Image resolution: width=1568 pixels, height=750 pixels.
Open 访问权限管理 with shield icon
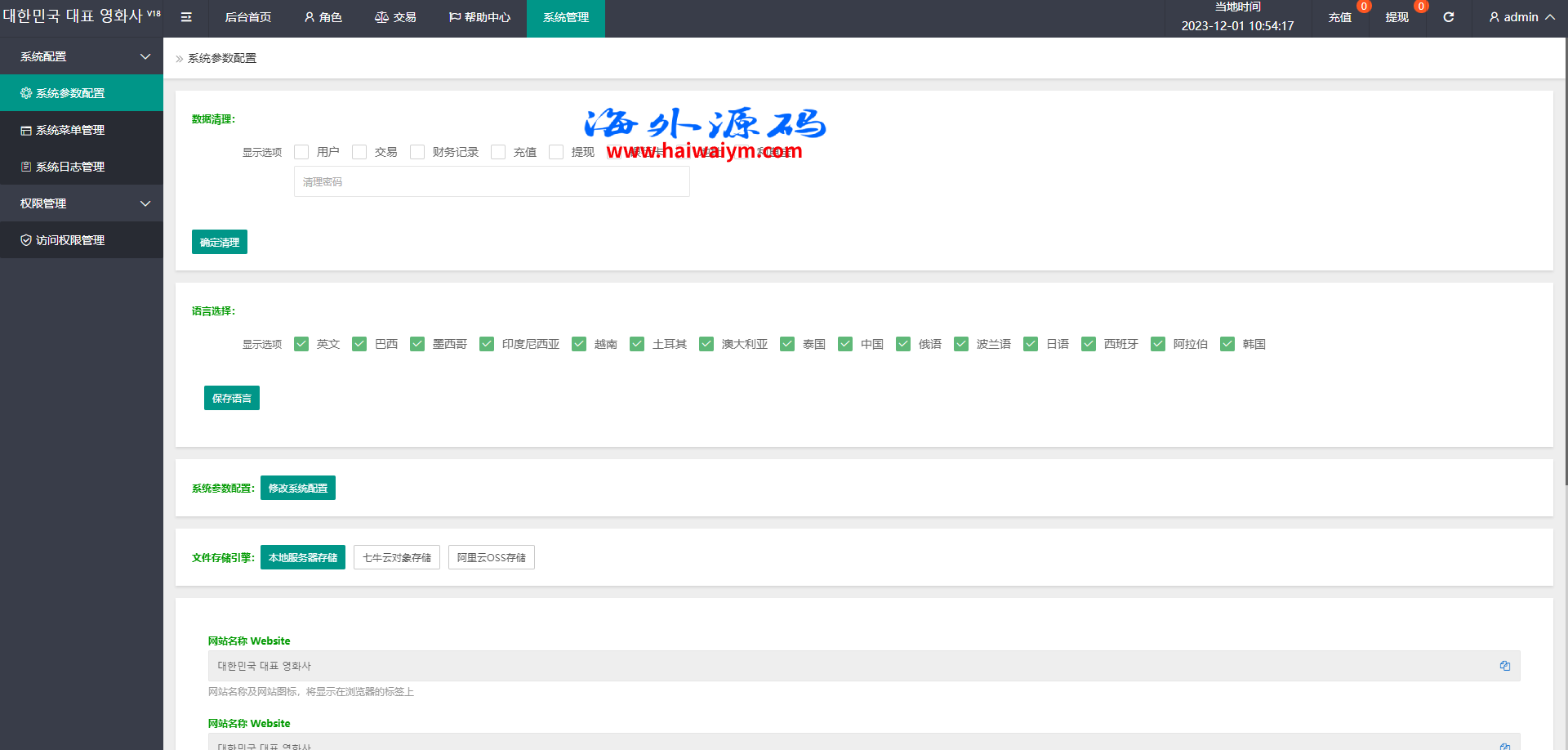[26, 240]
